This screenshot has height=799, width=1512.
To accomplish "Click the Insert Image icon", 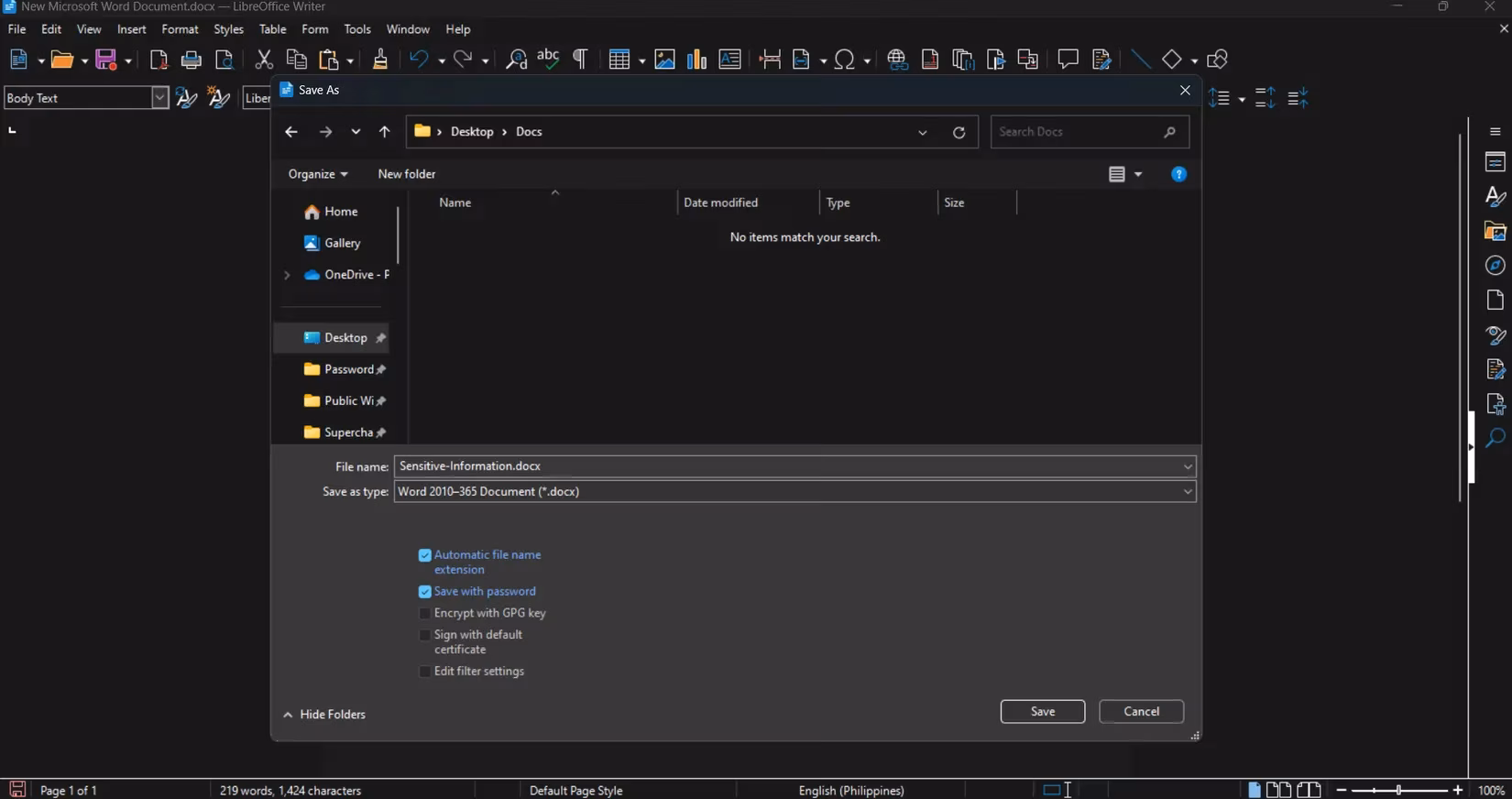I will click(x=664, y=60).
